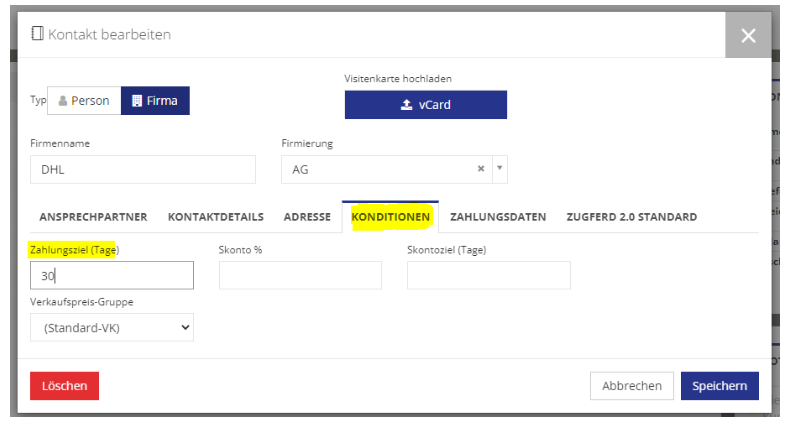This screenshot has width=789, height=431.
Task: Save the contact with Speichern
Action: pos(720,386)
